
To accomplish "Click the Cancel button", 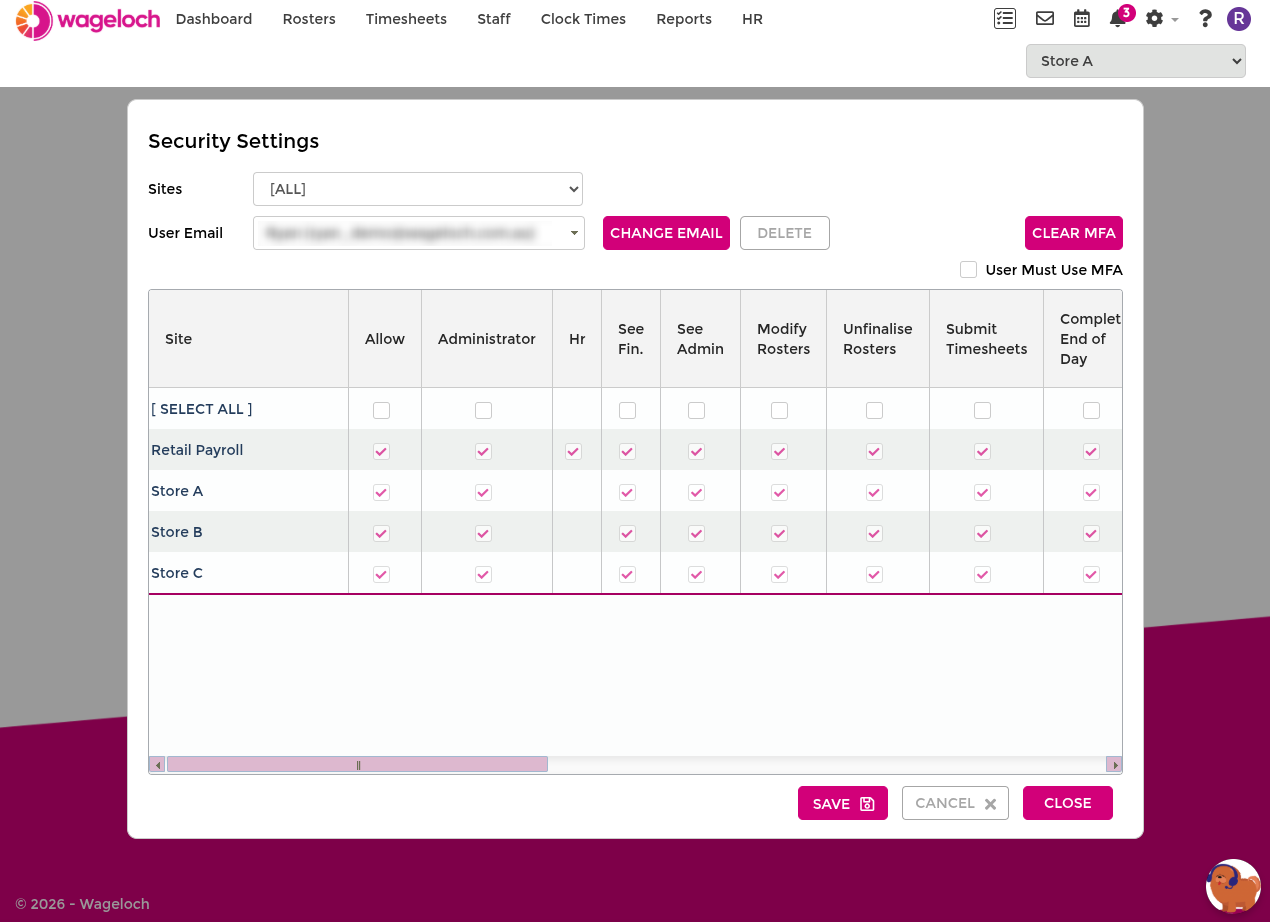I will tap(955, 803).
